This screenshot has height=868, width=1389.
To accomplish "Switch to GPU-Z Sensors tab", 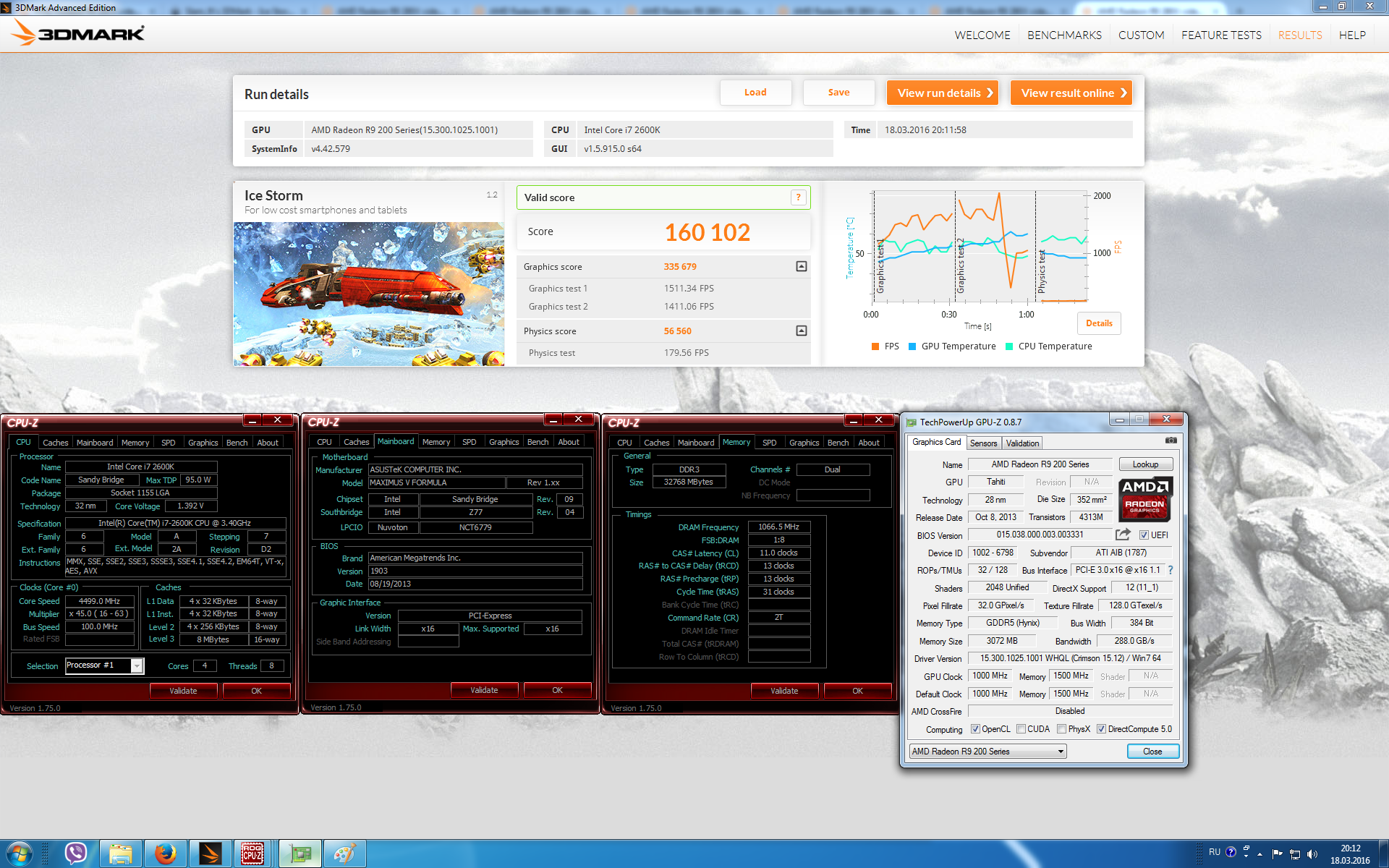I will pos(983,443).
